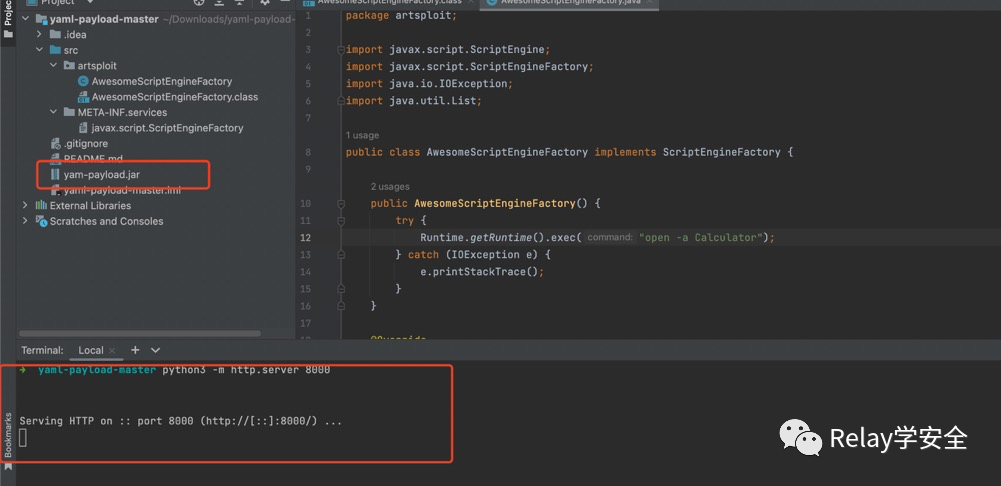Viewport: 1001px width, 486px height.
Task: Click the fold end marker at line 6
Action: [343, 100]
